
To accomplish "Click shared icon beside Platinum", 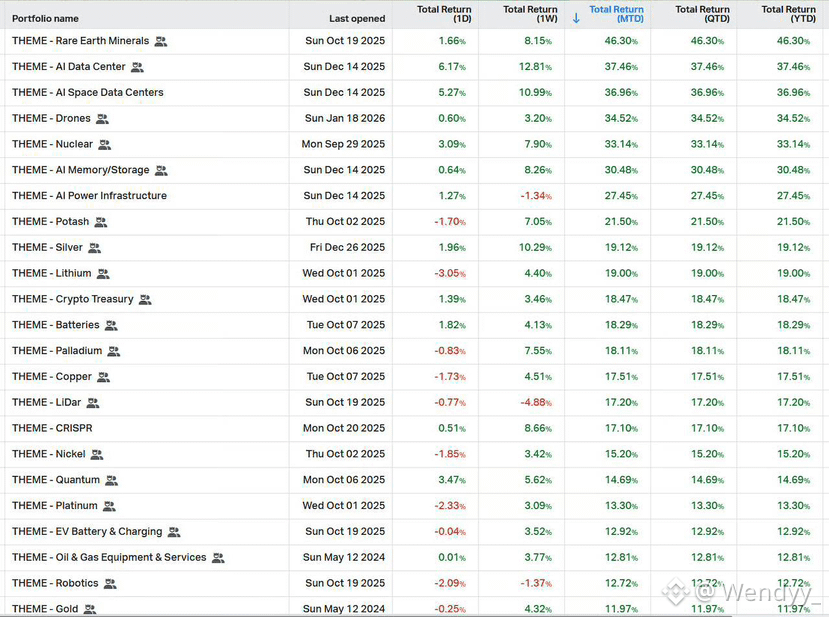I will 109,507.
